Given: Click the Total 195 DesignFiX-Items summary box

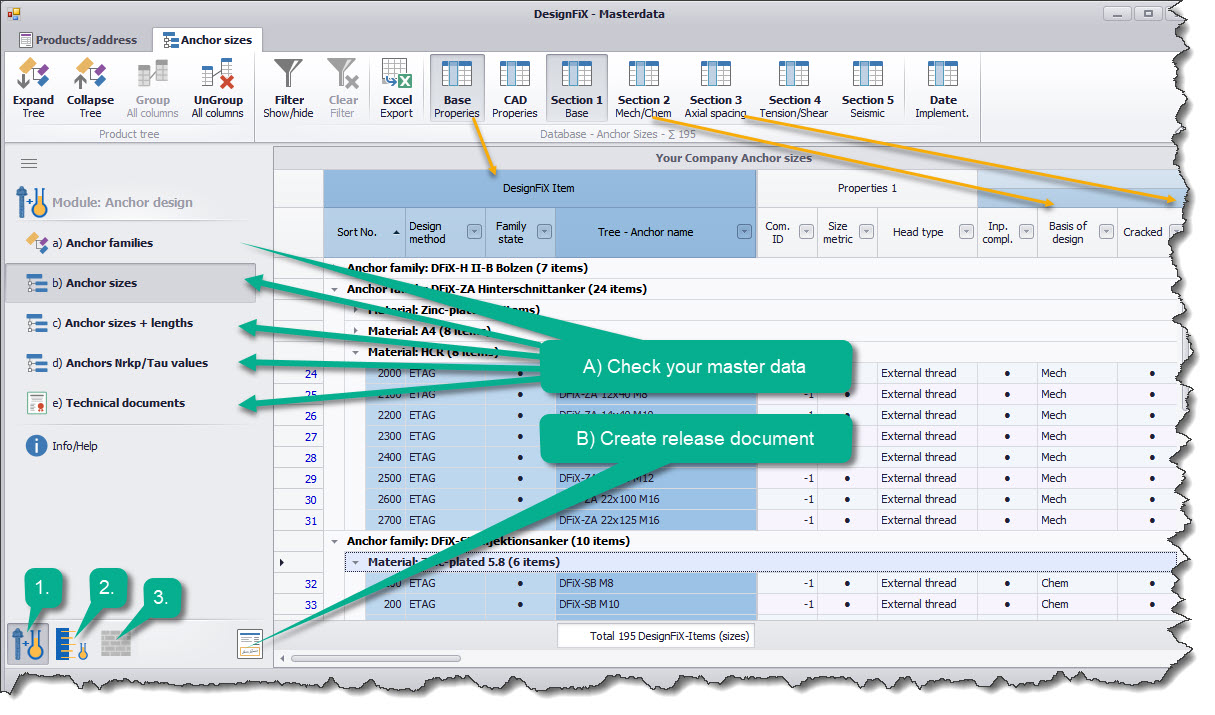Looking at the screenshot, I should click(655, 635).
